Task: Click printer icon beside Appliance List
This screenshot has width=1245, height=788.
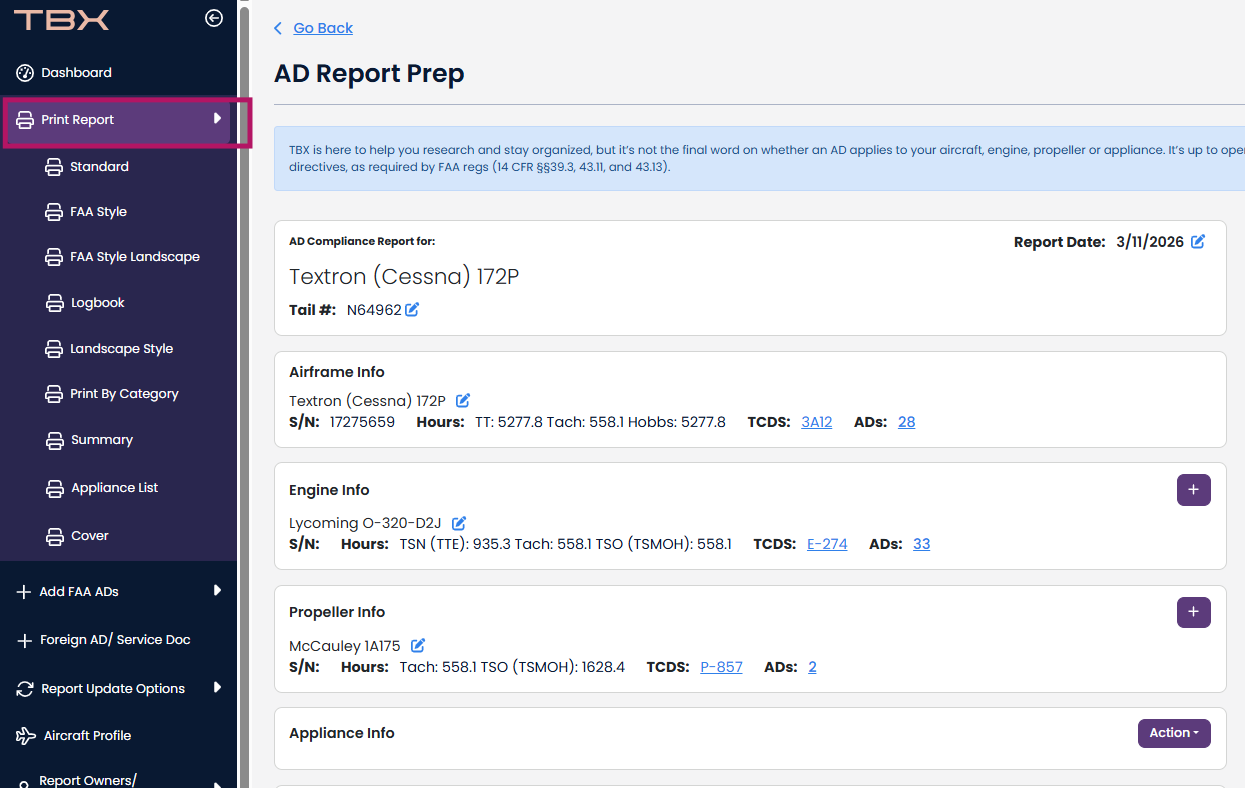Action: pyautogui.click(x=54, y=488)
